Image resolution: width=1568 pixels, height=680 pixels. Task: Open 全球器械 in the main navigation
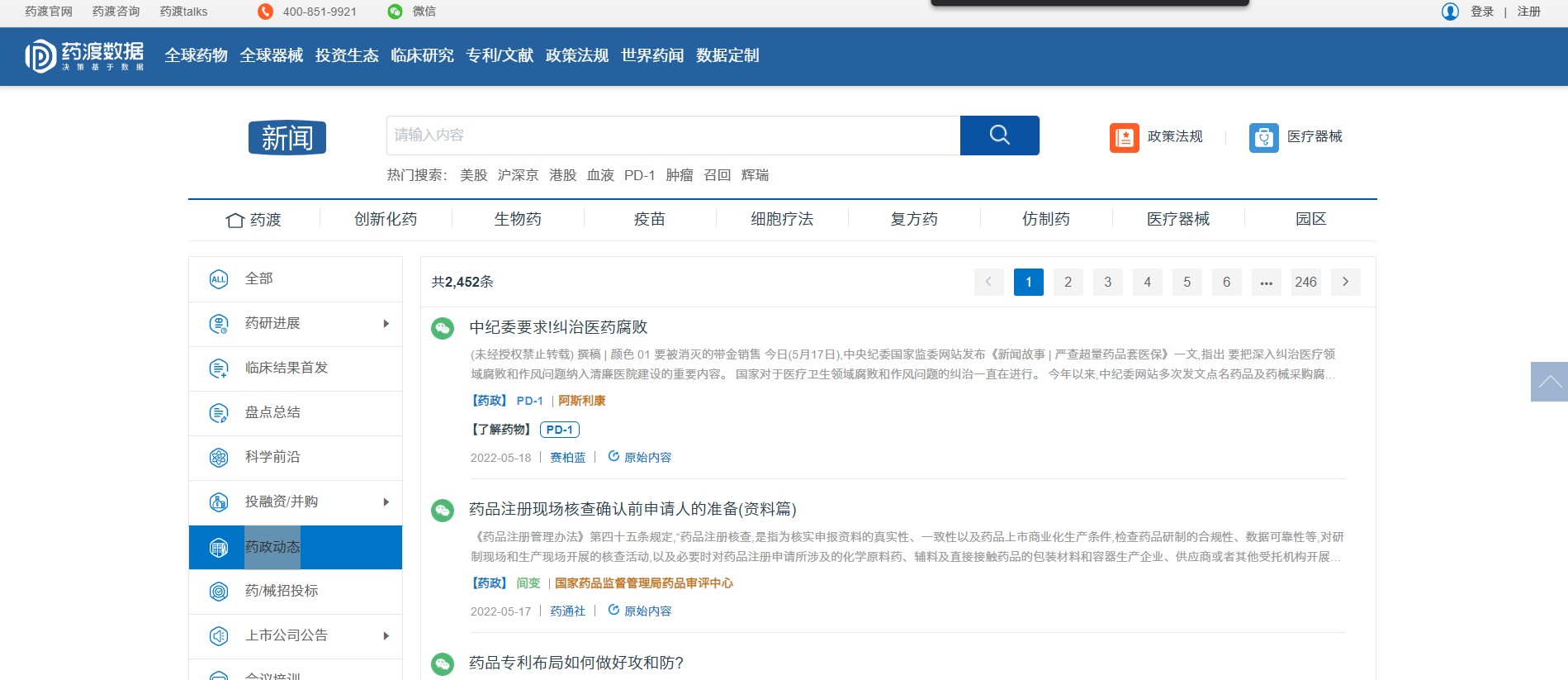[271, 55]
